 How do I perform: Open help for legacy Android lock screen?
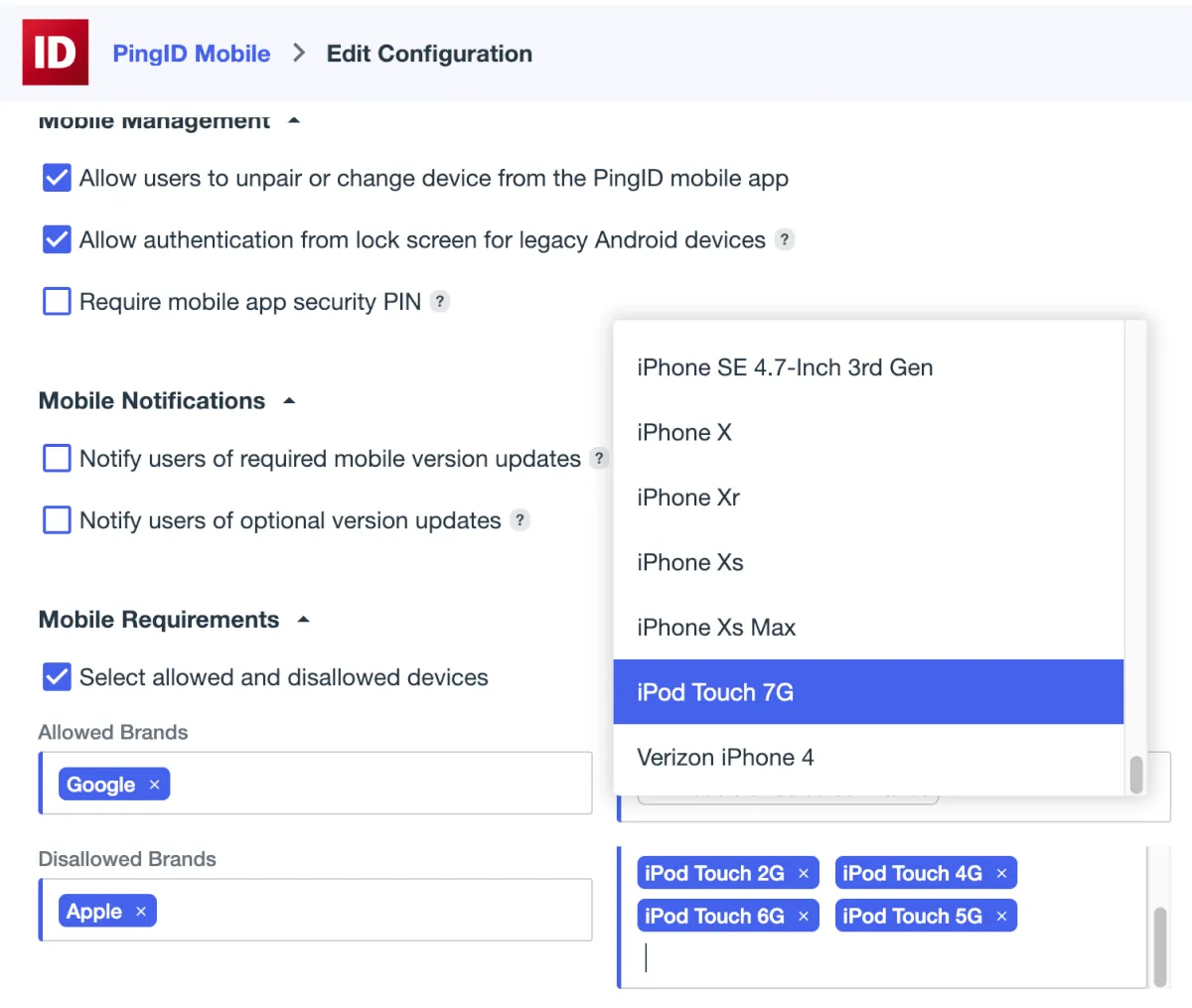(x=785, y=239)
